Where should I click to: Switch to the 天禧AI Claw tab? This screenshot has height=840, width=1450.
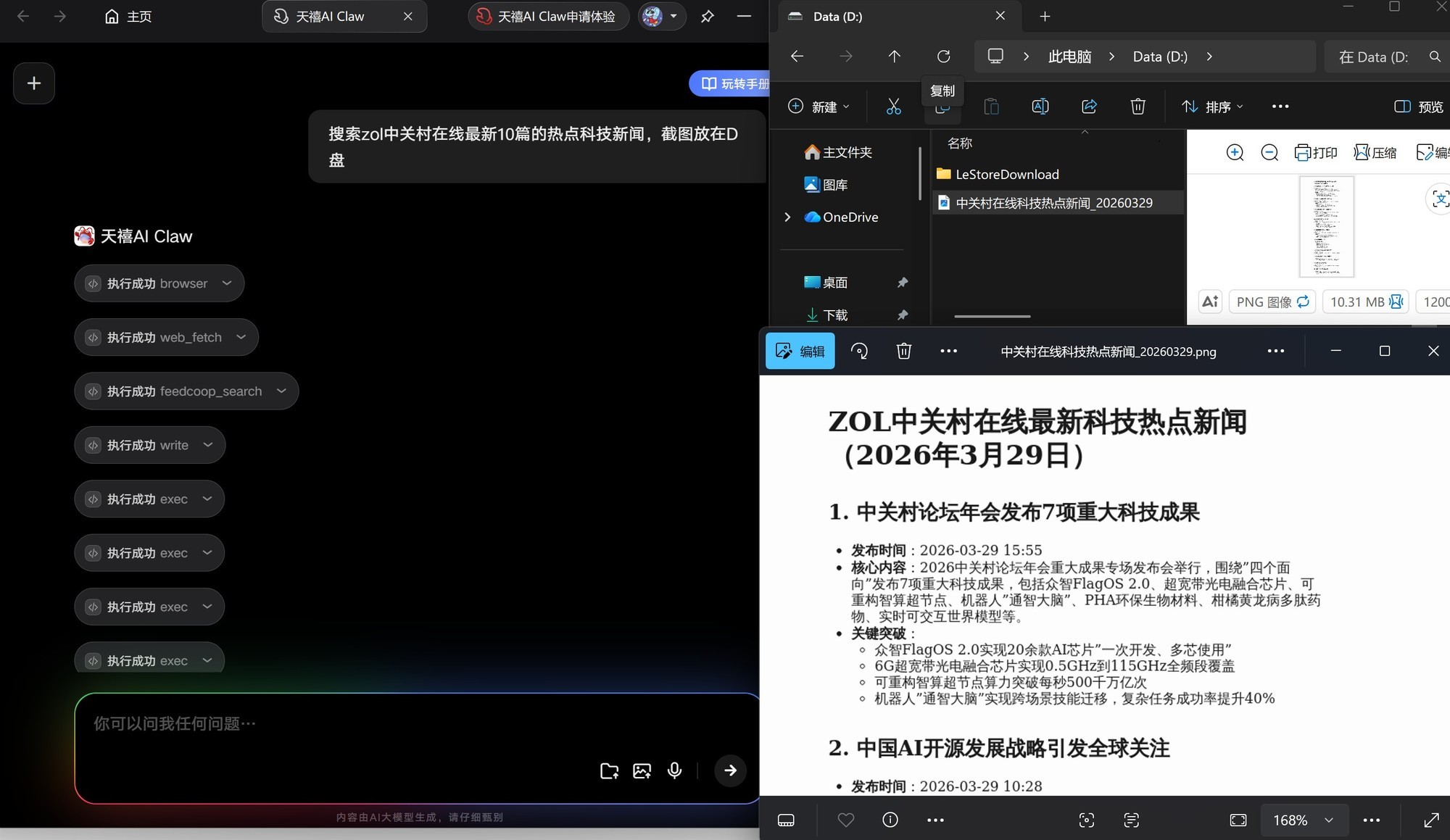click(330, 17)
